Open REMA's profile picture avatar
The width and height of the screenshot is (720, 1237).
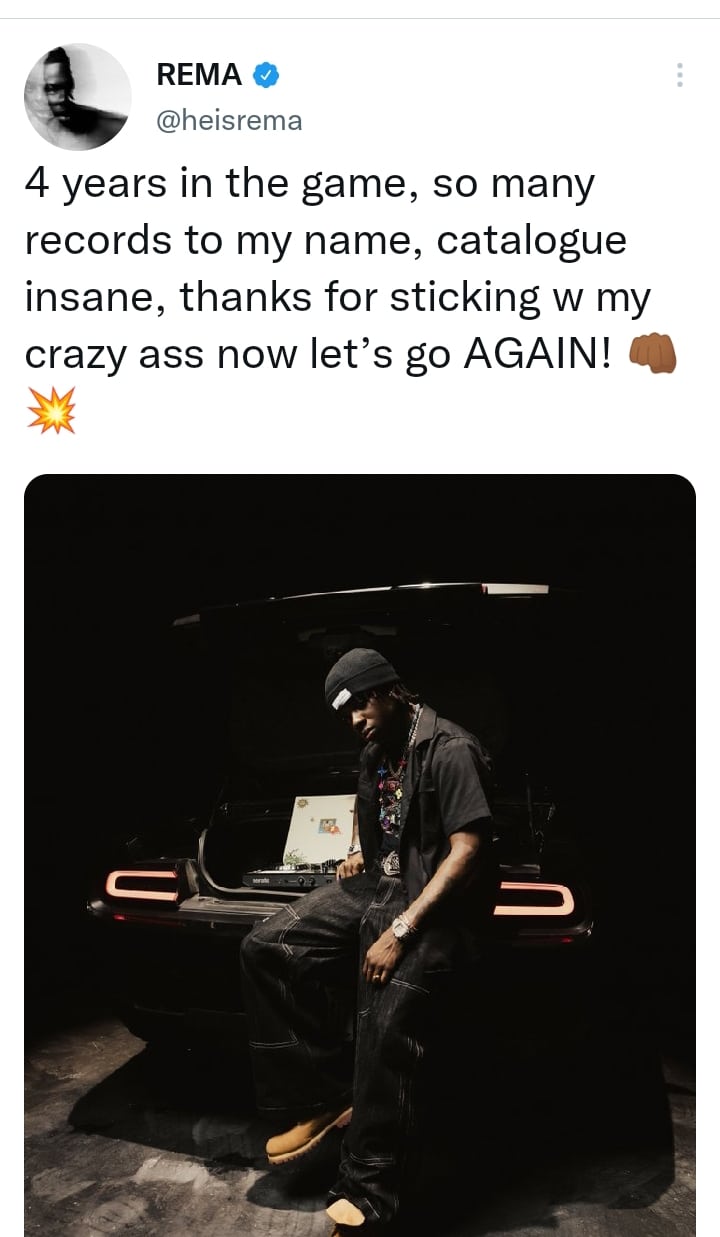pyautogui.click(x=78, y=97)
